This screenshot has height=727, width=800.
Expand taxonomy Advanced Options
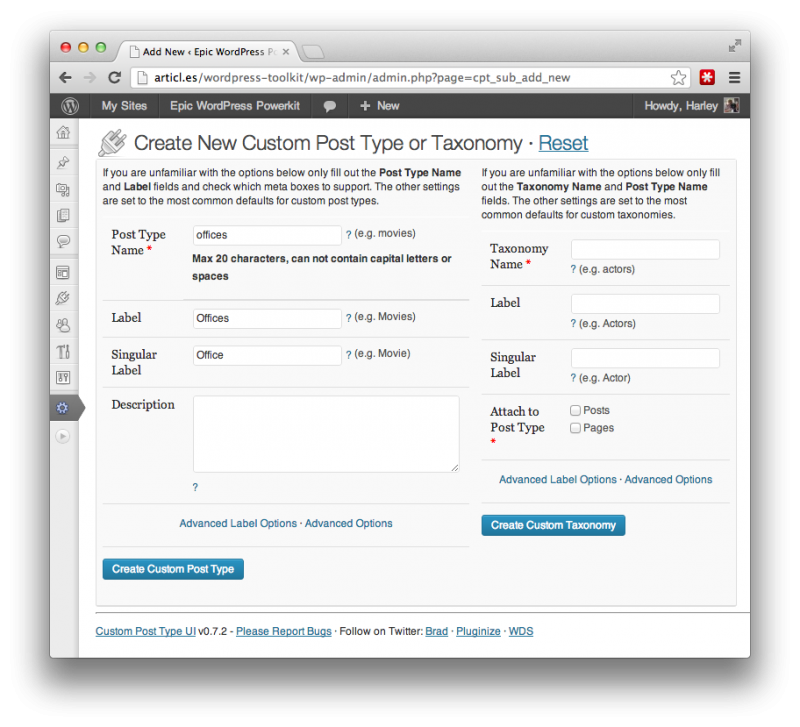[x=668, y=480]
